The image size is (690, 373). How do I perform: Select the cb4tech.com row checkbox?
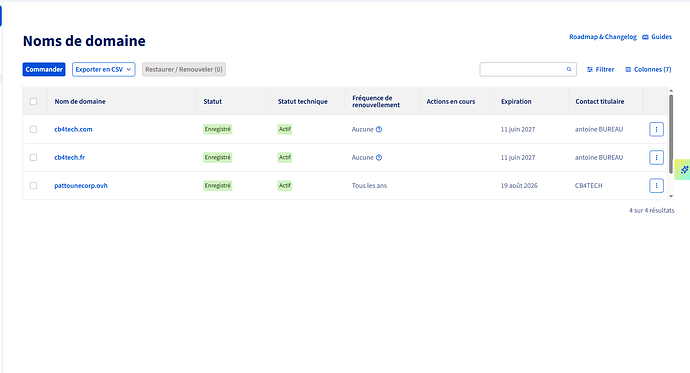(33, 129)
